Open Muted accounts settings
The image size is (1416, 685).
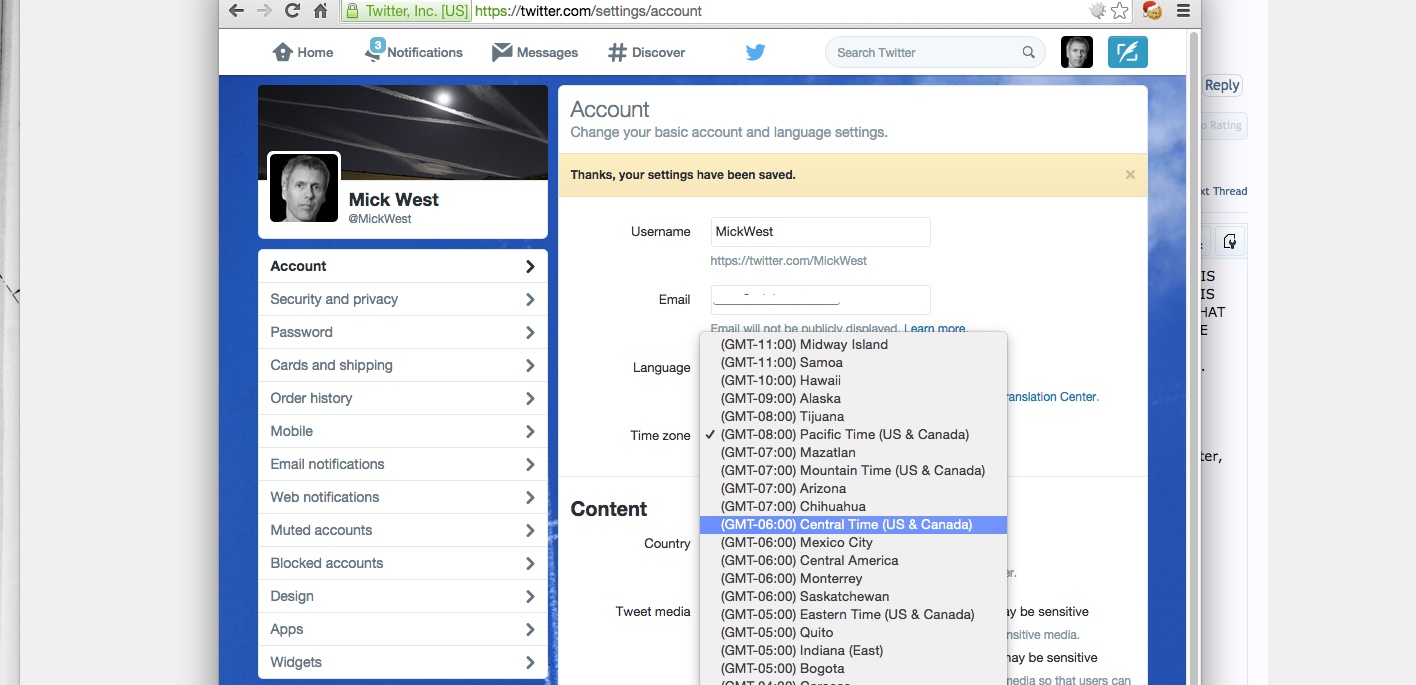pyautogui.click(x=403, y=530)
